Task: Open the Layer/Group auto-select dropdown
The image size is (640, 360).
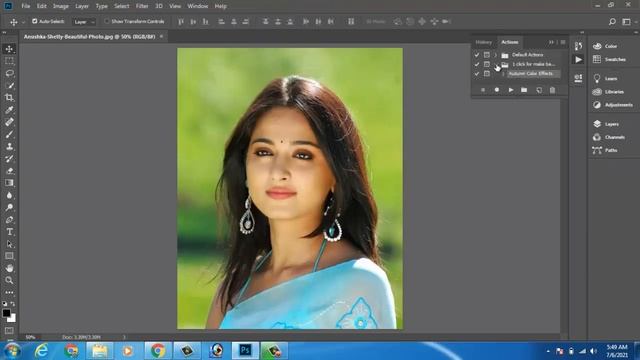Action: (x=84, y=22)
